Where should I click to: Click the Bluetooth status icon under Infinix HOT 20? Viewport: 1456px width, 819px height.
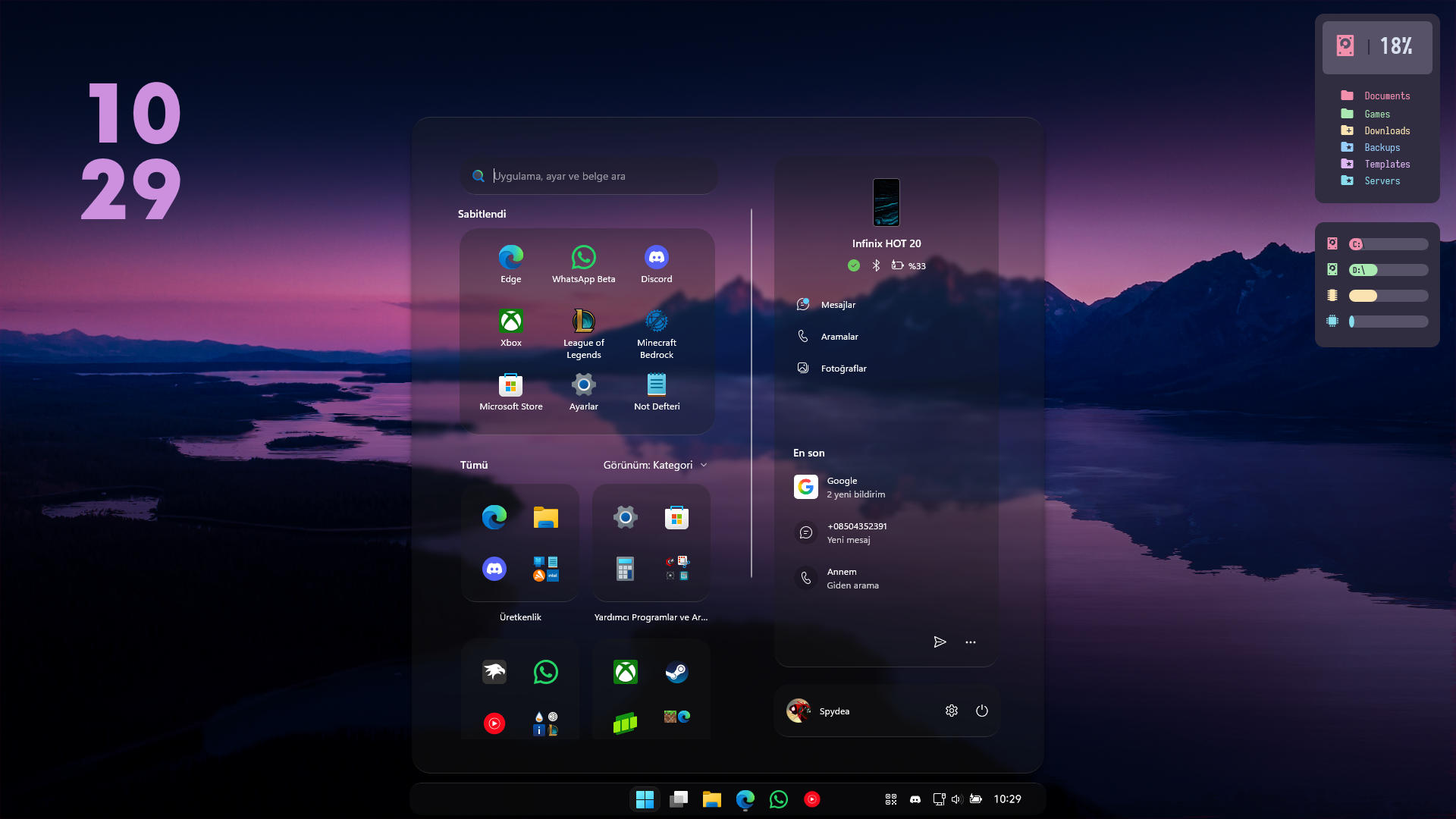[x=876, y=265]
